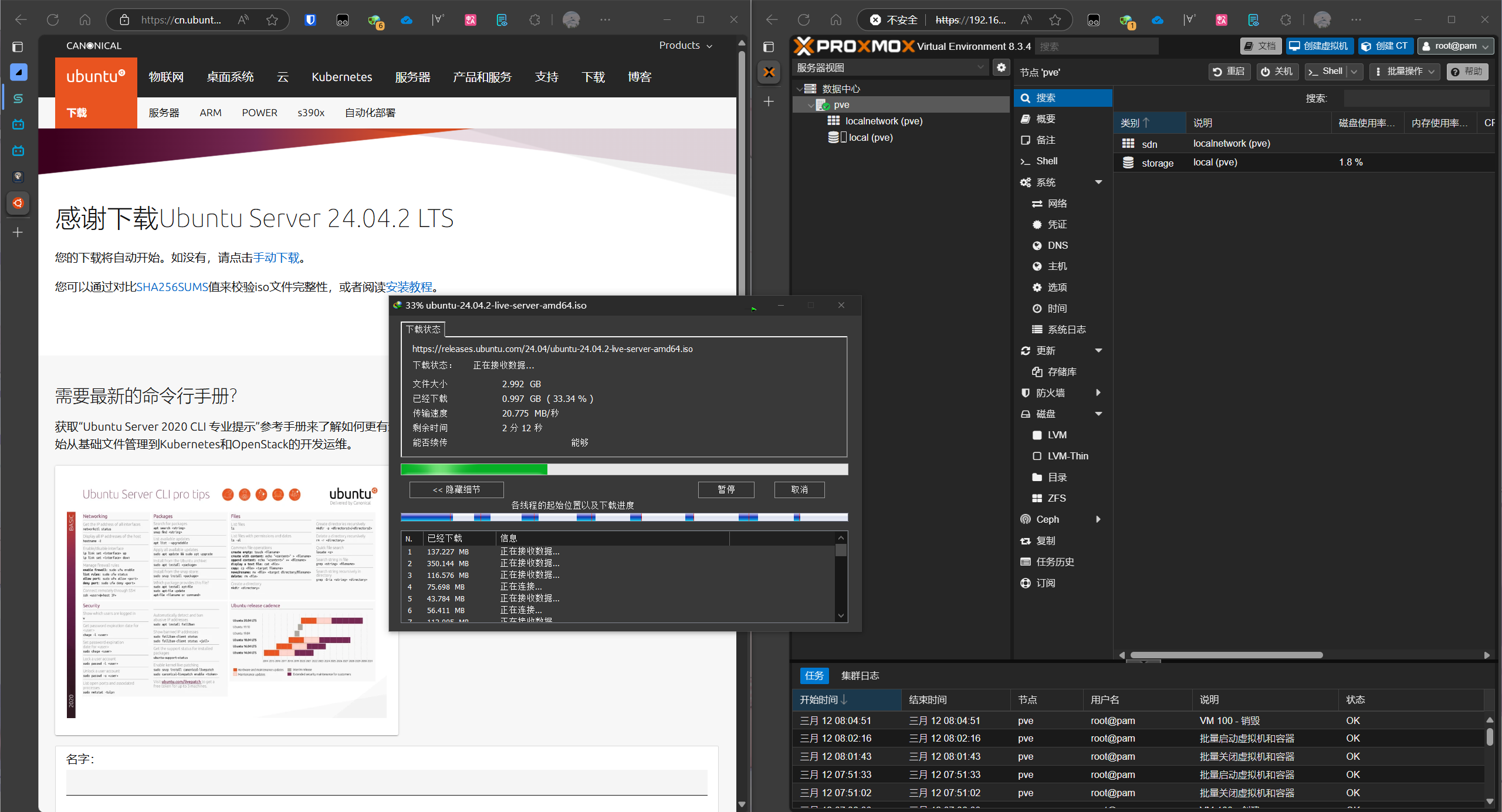Open DNS settings
Image resolution: width=1502 pixels, height=812 pixels.
click(1063, 246)
